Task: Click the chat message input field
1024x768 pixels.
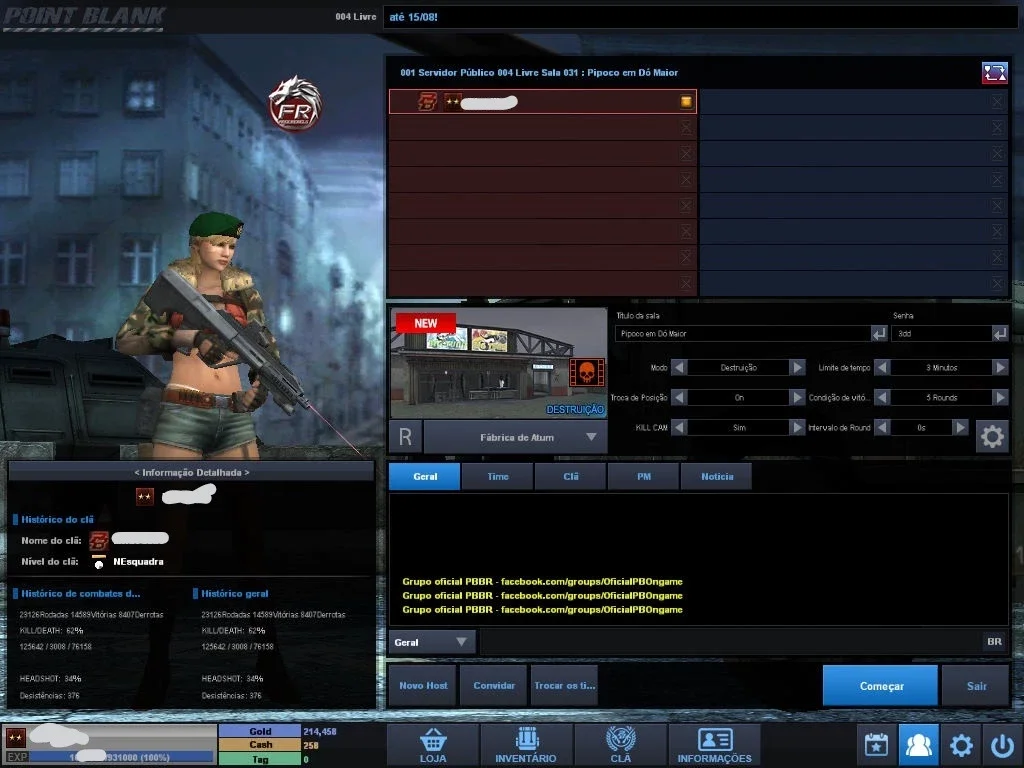Action: pyautogui.click(x=730, y=642)
